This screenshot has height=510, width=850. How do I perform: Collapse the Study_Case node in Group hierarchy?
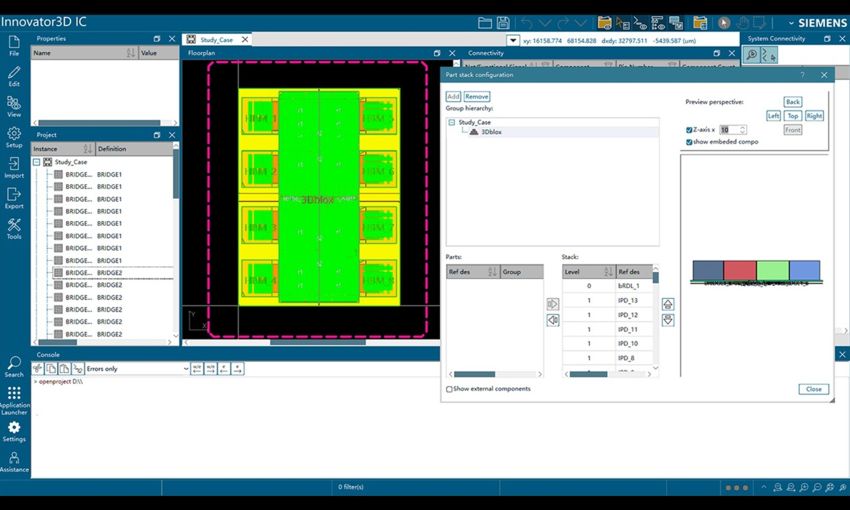(451, 122)
